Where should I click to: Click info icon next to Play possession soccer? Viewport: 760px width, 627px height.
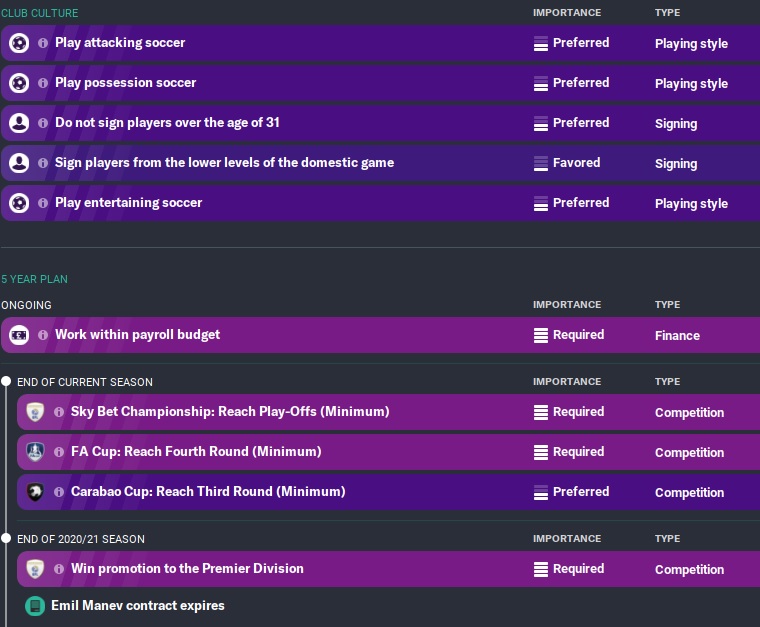point(43,83)
